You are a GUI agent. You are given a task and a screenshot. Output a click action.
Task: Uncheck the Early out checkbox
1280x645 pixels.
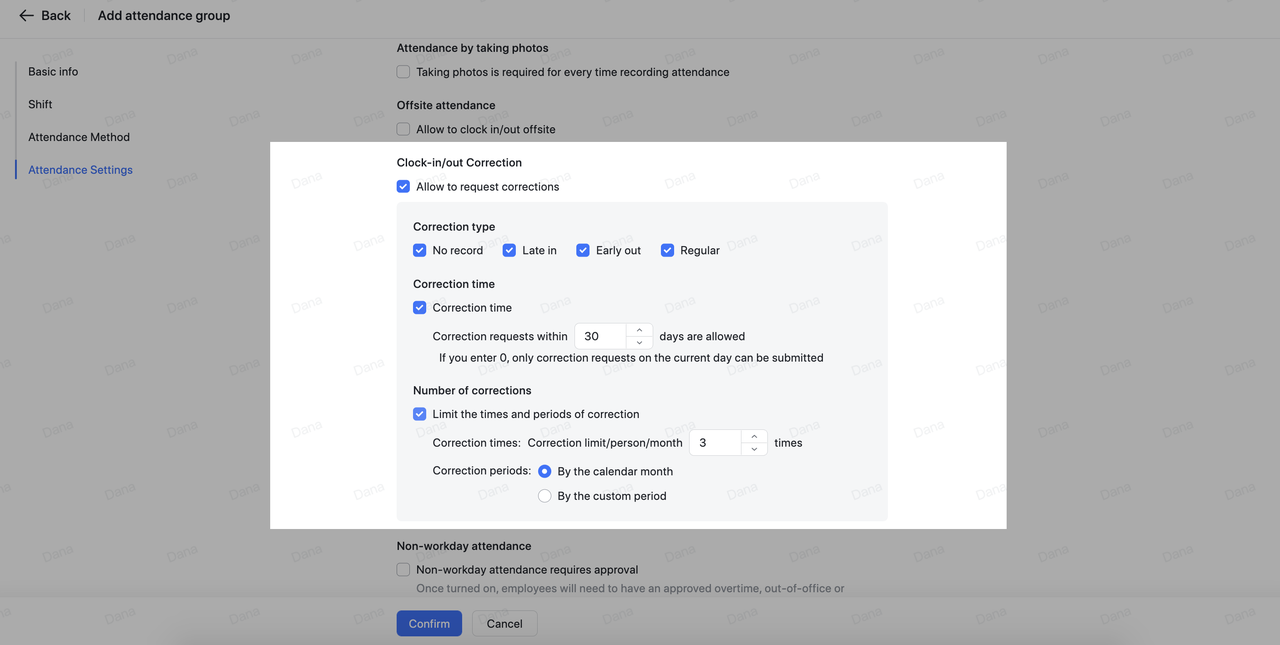583,251
